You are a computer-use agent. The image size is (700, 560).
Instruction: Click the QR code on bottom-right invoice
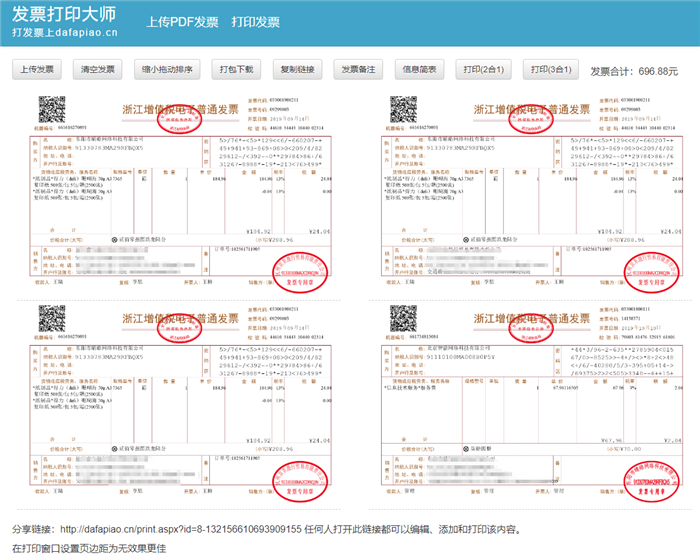pyautogui.click(x=403, y=318)
